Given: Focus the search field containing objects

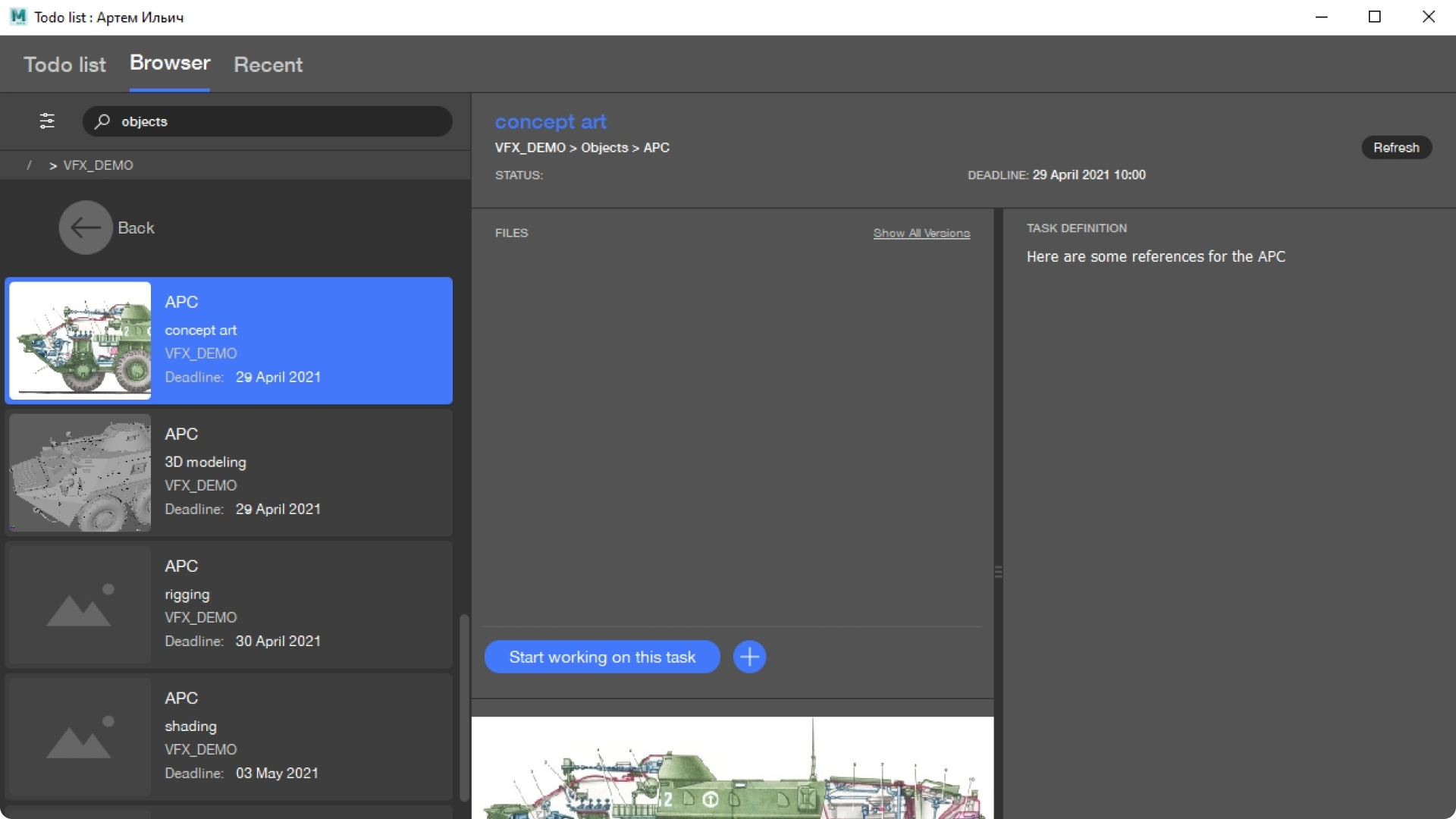Looking at the screenshot, I should (267, 121).
